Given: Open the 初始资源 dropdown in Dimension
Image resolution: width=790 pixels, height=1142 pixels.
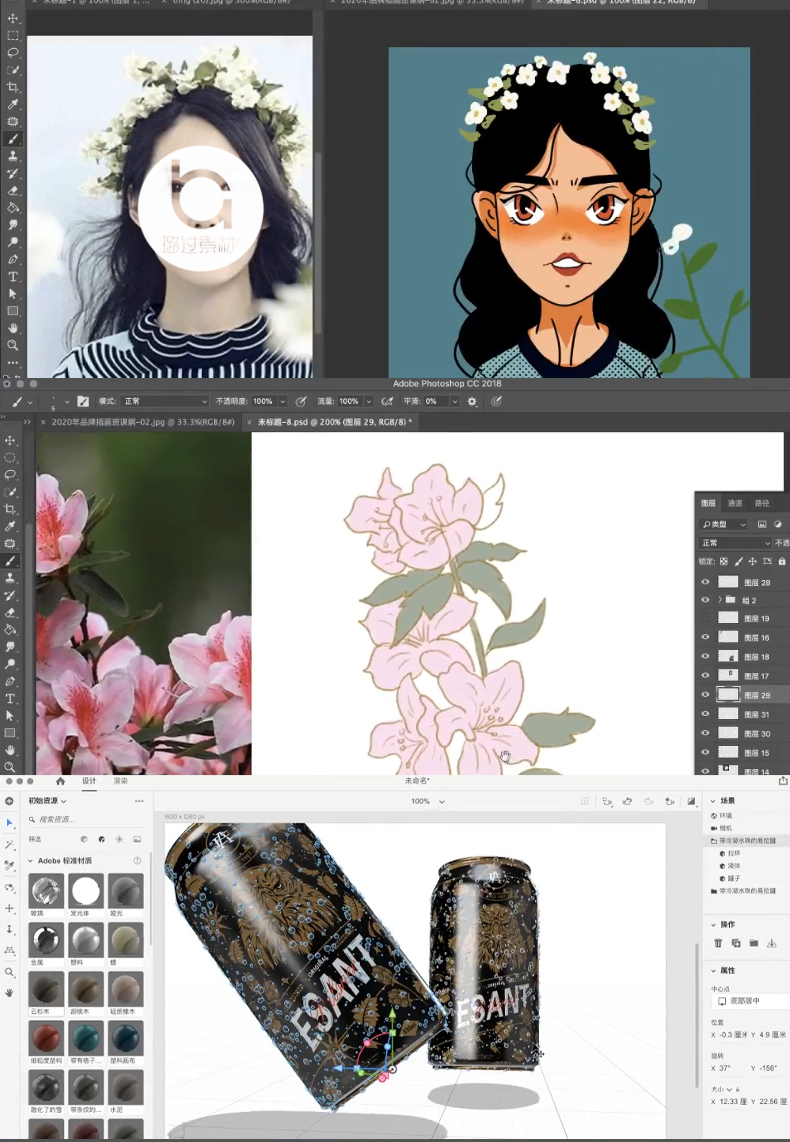Looking at the screenshot, I should pyautogui.click(x=47, y=800).
